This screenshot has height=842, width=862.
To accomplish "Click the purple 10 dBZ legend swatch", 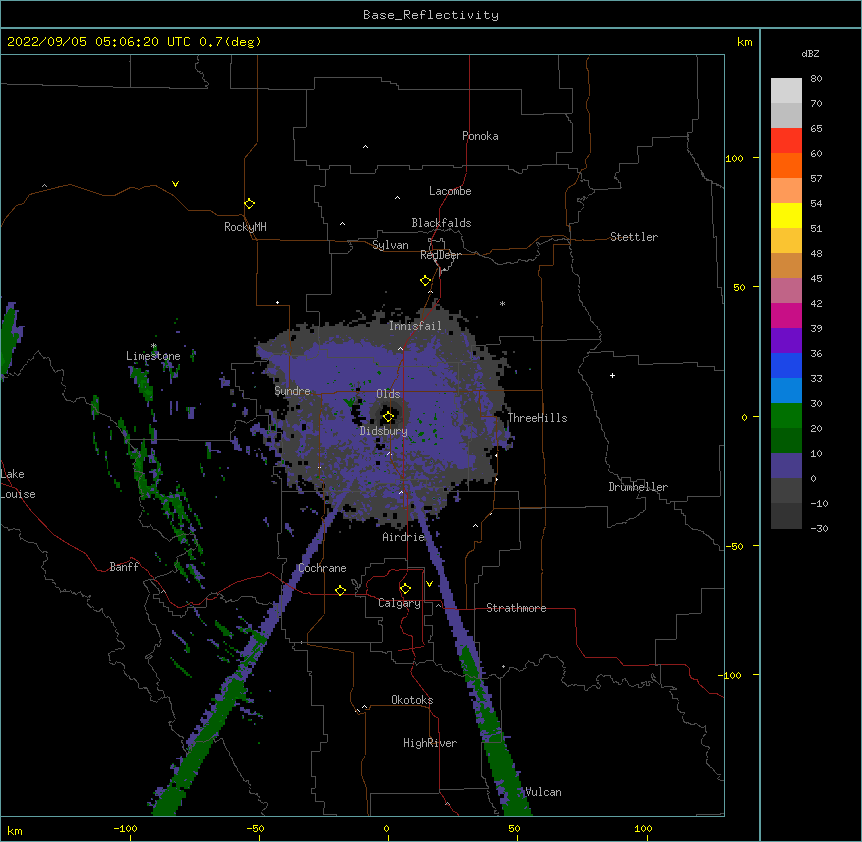I will [786, 466].
